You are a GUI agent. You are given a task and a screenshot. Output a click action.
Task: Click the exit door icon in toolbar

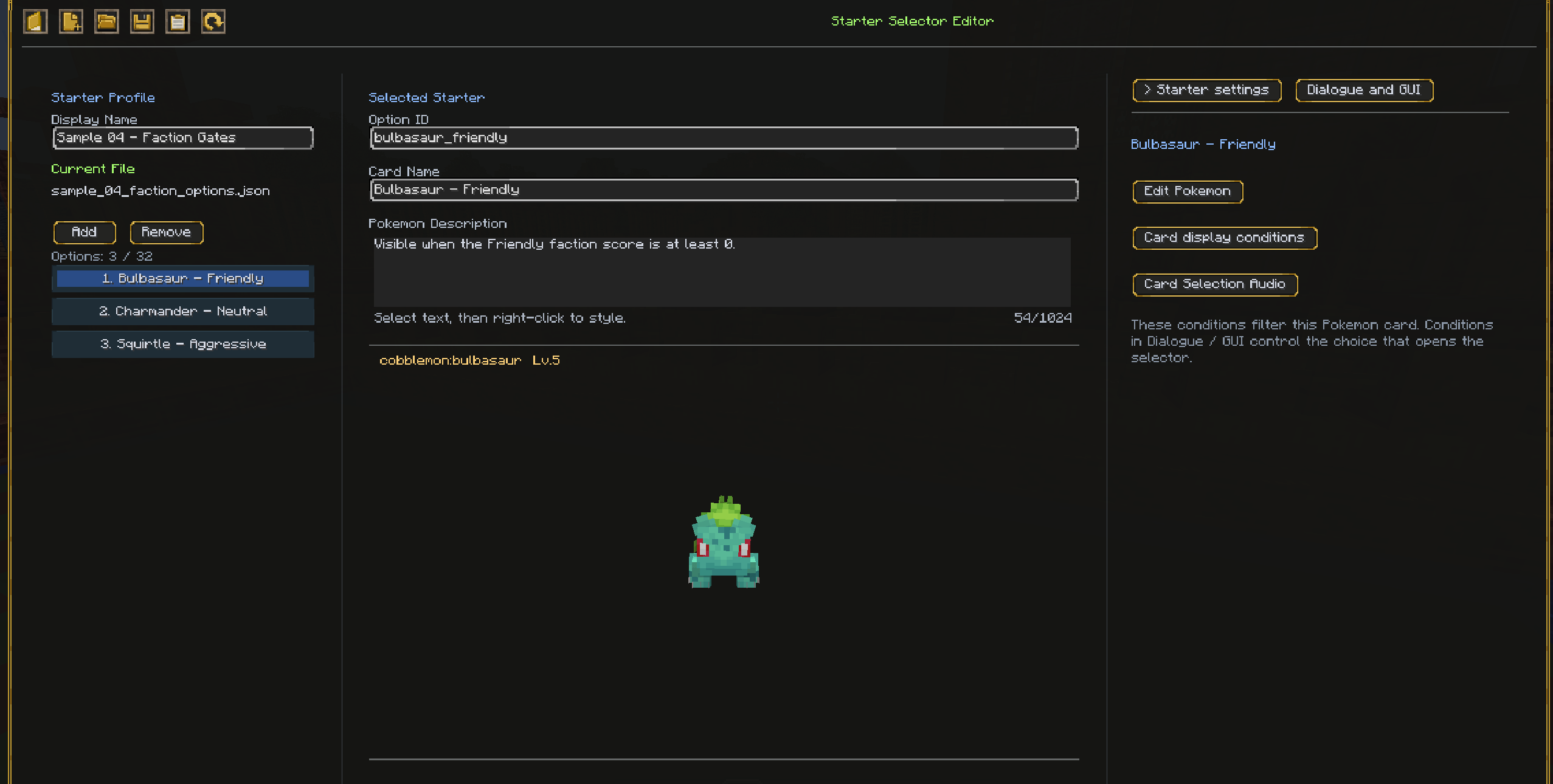[x=35, y=22]
